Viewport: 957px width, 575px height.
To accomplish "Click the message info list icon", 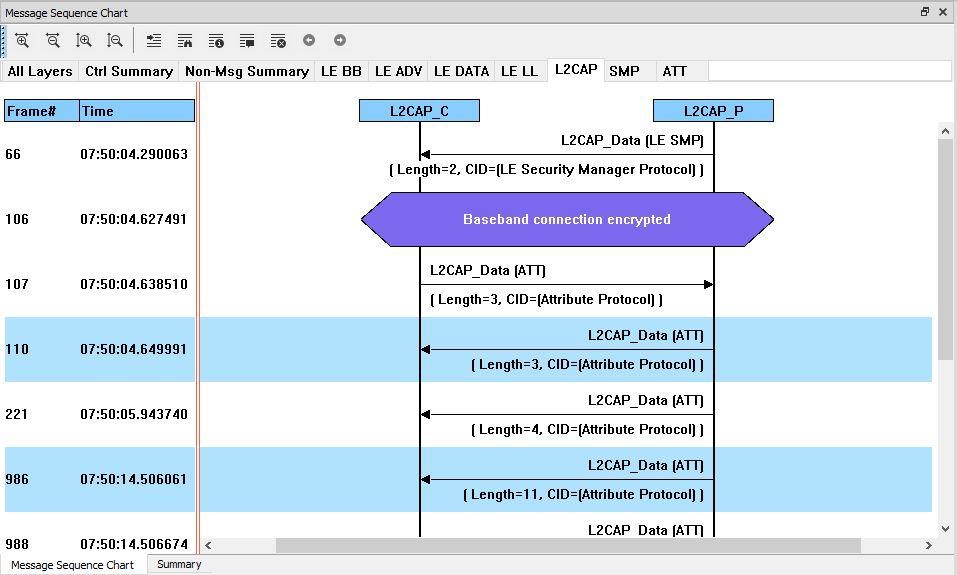I will point(216,41).
